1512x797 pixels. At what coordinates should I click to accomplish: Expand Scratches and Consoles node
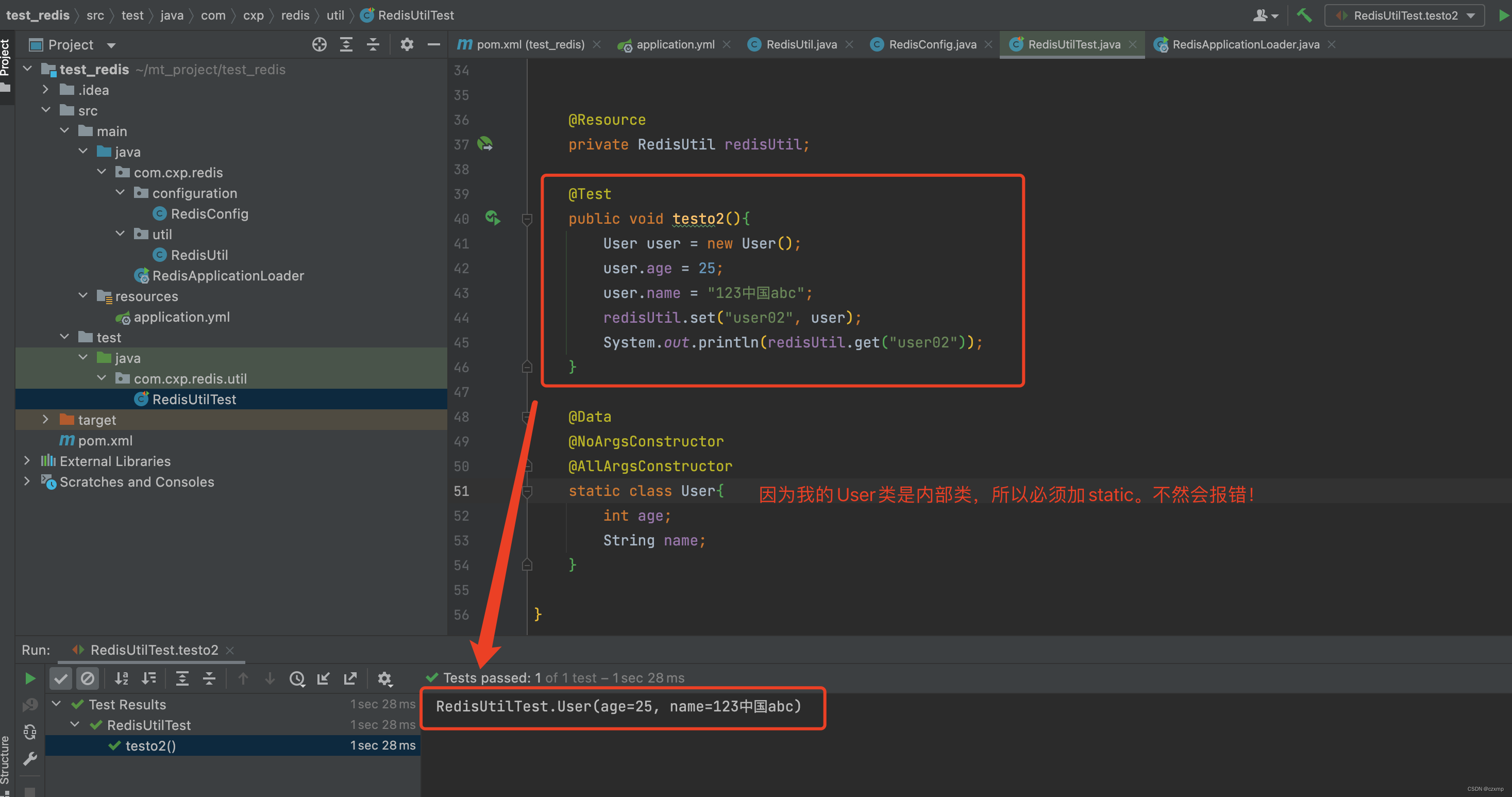pos(27,481)
